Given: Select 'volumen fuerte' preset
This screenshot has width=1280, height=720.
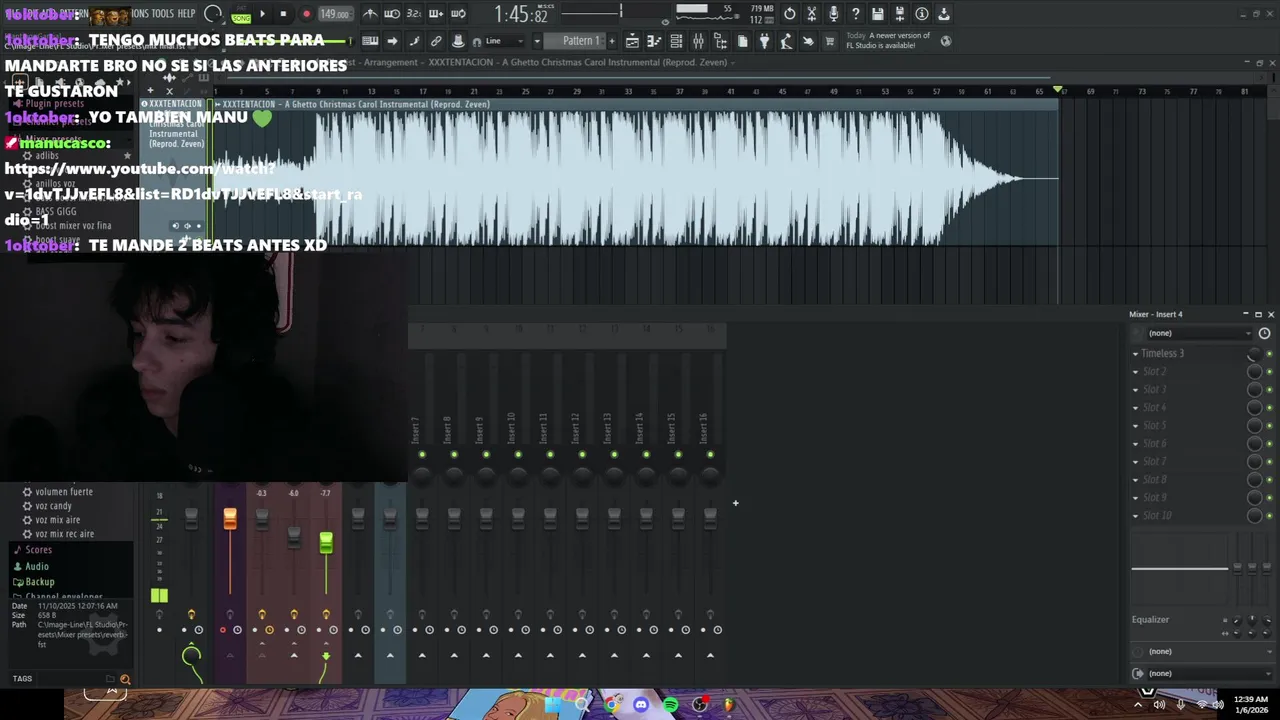Looking at the screenshot, I should tap(63, 492).
